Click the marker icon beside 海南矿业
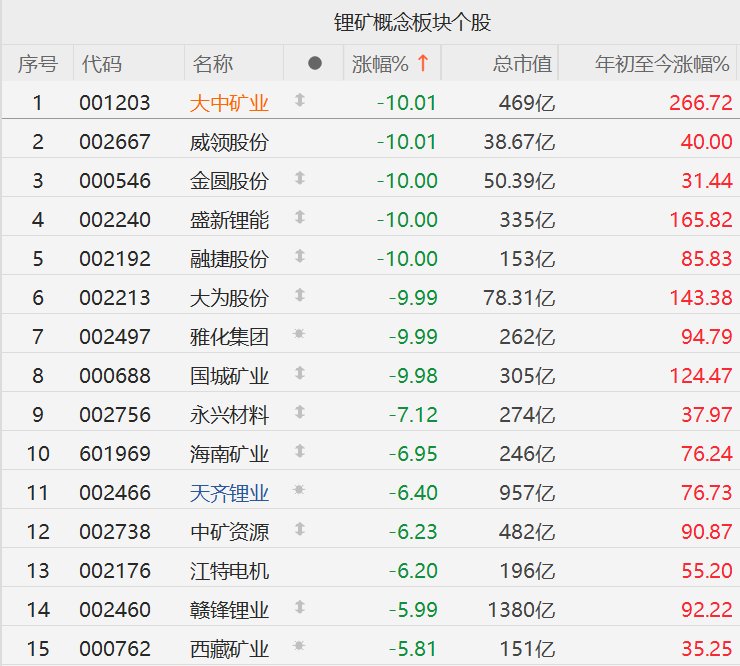This screenshot has width=740, height=666. click(x=299, y=453)
